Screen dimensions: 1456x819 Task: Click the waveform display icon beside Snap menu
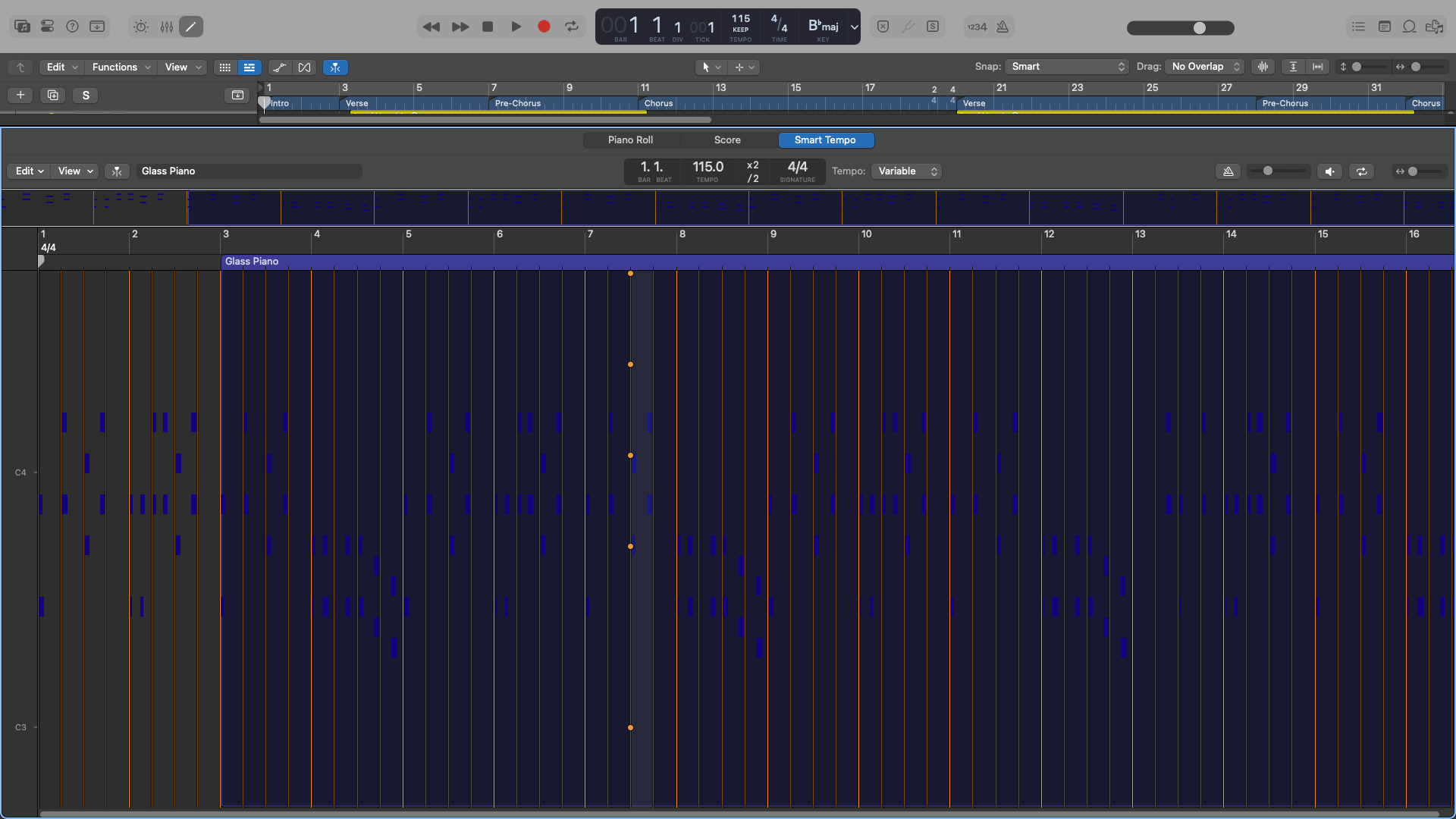pos(1263,67)
